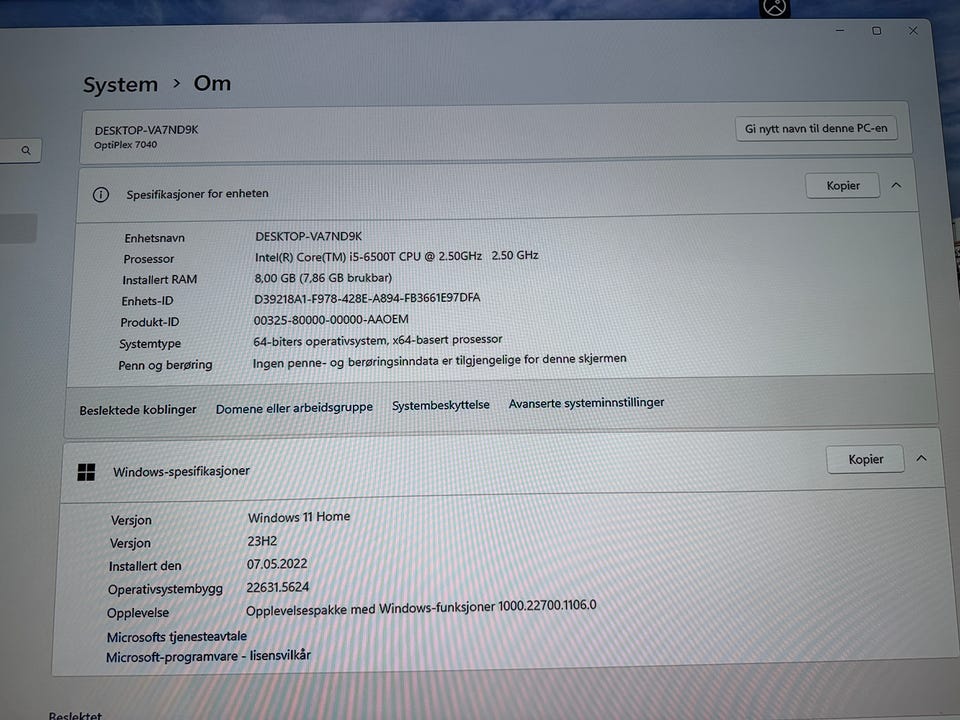960x720 pixels.
Task: Click the Spesifikasjoner for enheten heading
Action: click(x=197, y=194)
